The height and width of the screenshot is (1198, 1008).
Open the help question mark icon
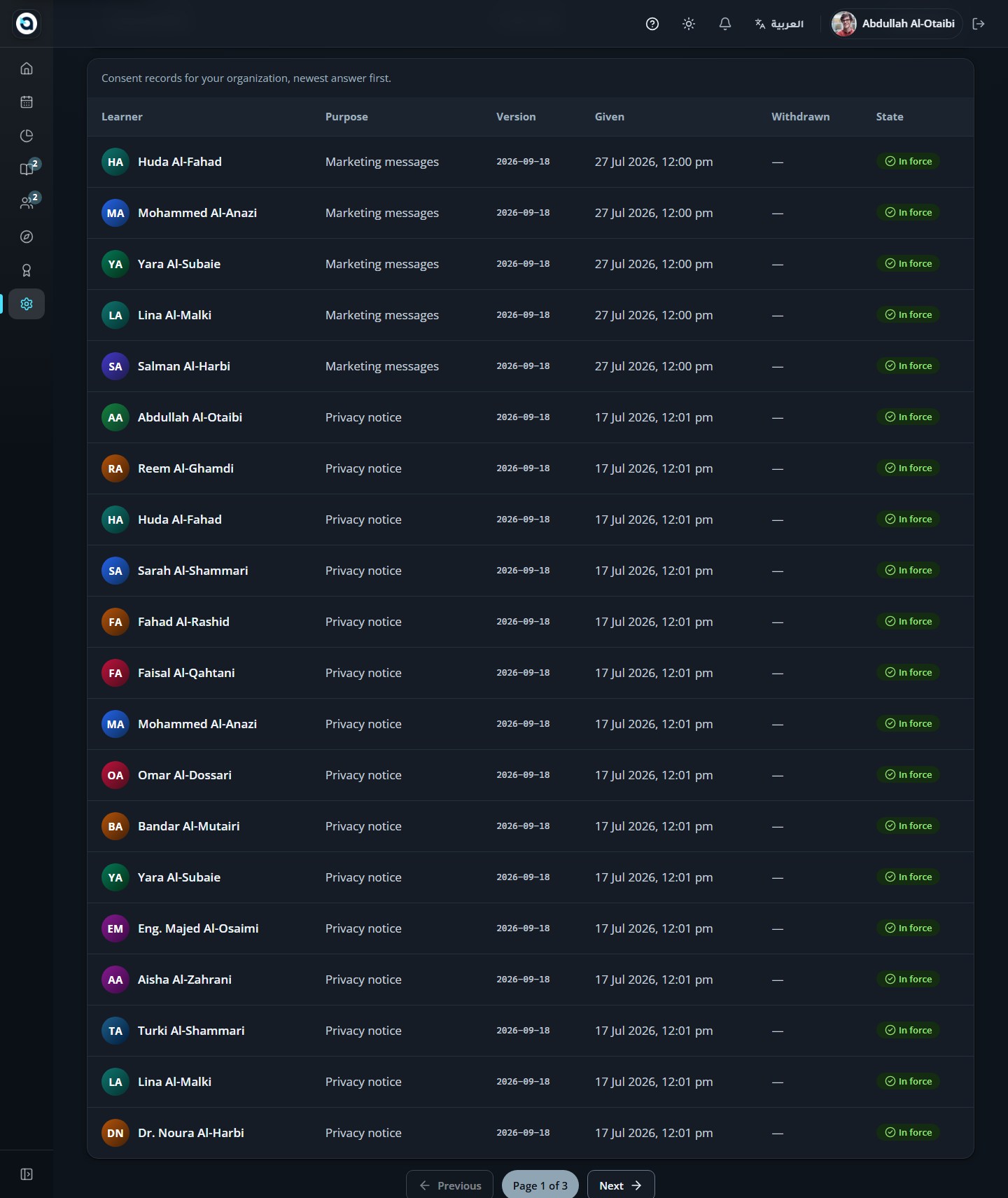[652, 24]
